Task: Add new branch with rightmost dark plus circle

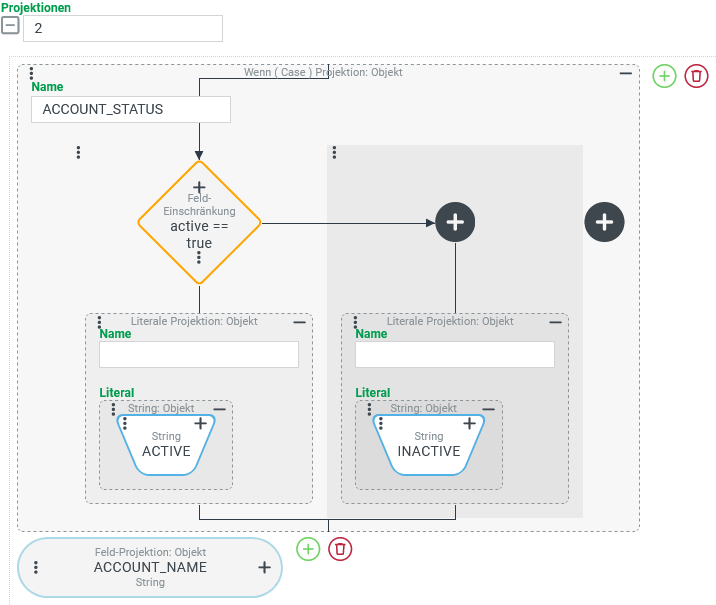Action: click(x=604, y=220)
